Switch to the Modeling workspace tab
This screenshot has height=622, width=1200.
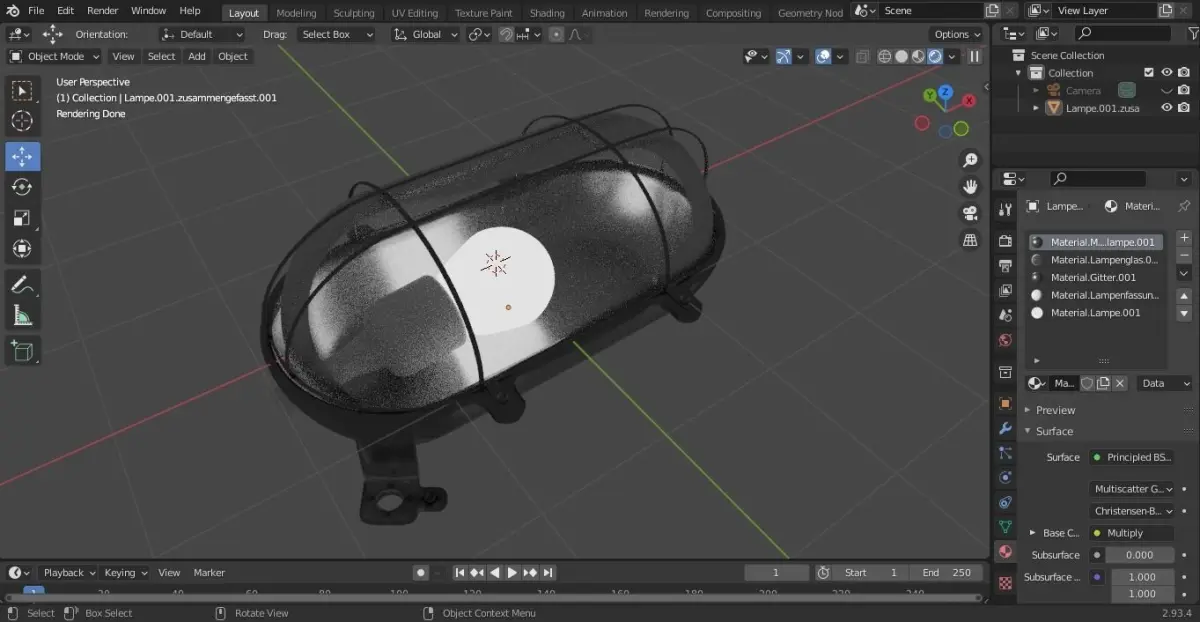[x=296, y=13]
